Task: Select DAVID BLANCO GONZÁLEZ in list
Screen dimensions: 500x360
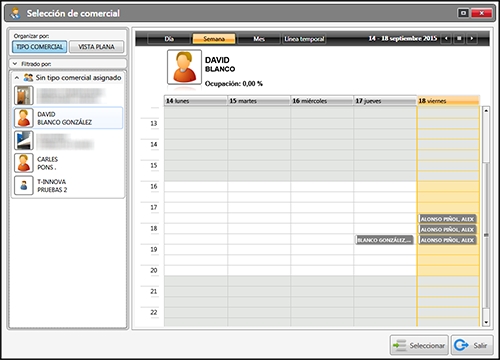Action: coord(68,118)
